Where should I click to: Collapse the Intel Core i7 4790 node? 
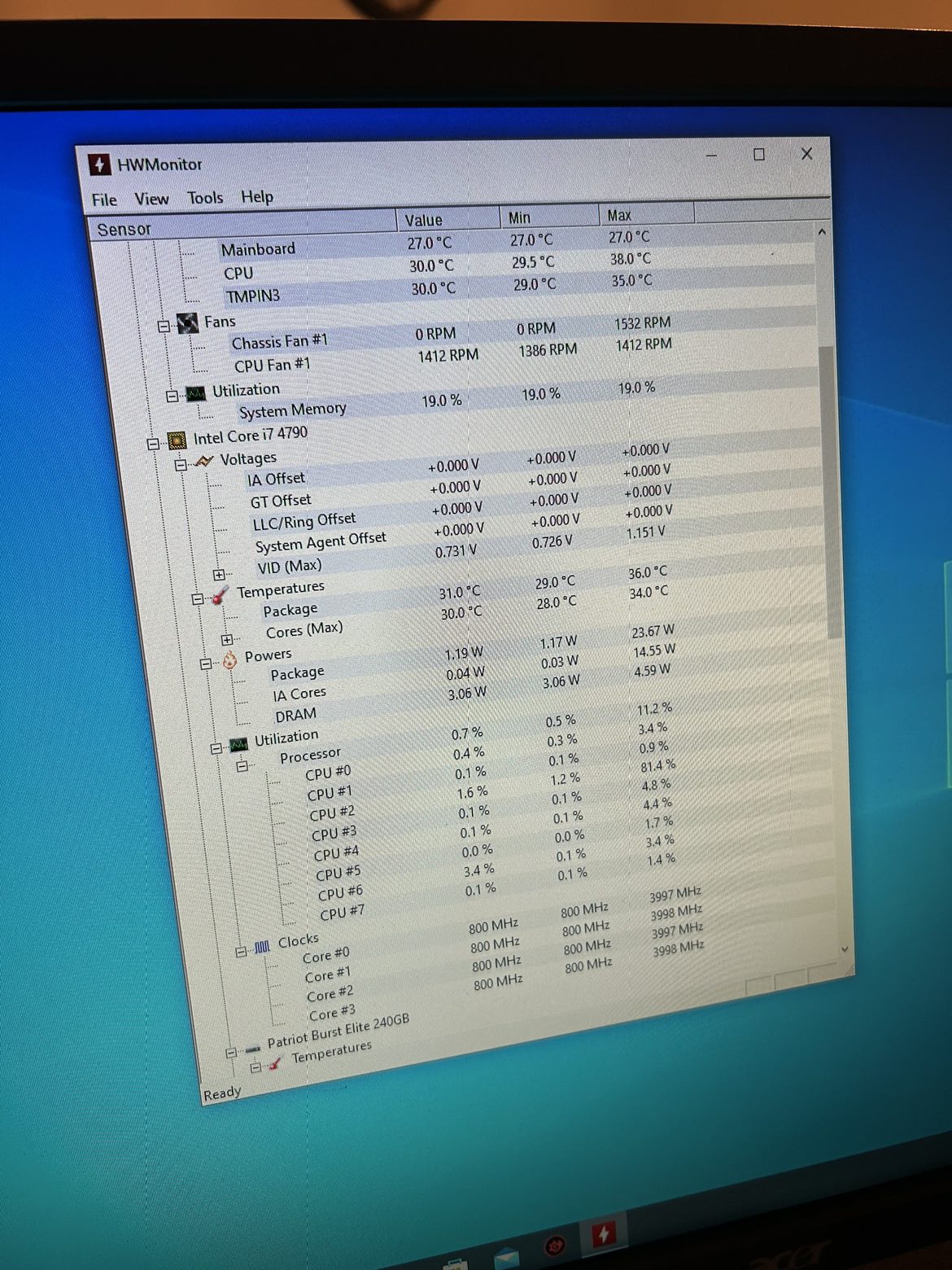coord(154,444)
